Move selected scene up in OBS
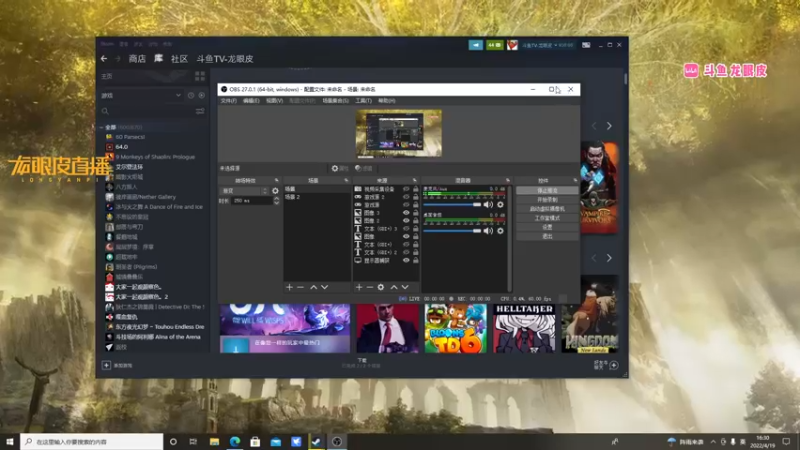 click(313, 287)
